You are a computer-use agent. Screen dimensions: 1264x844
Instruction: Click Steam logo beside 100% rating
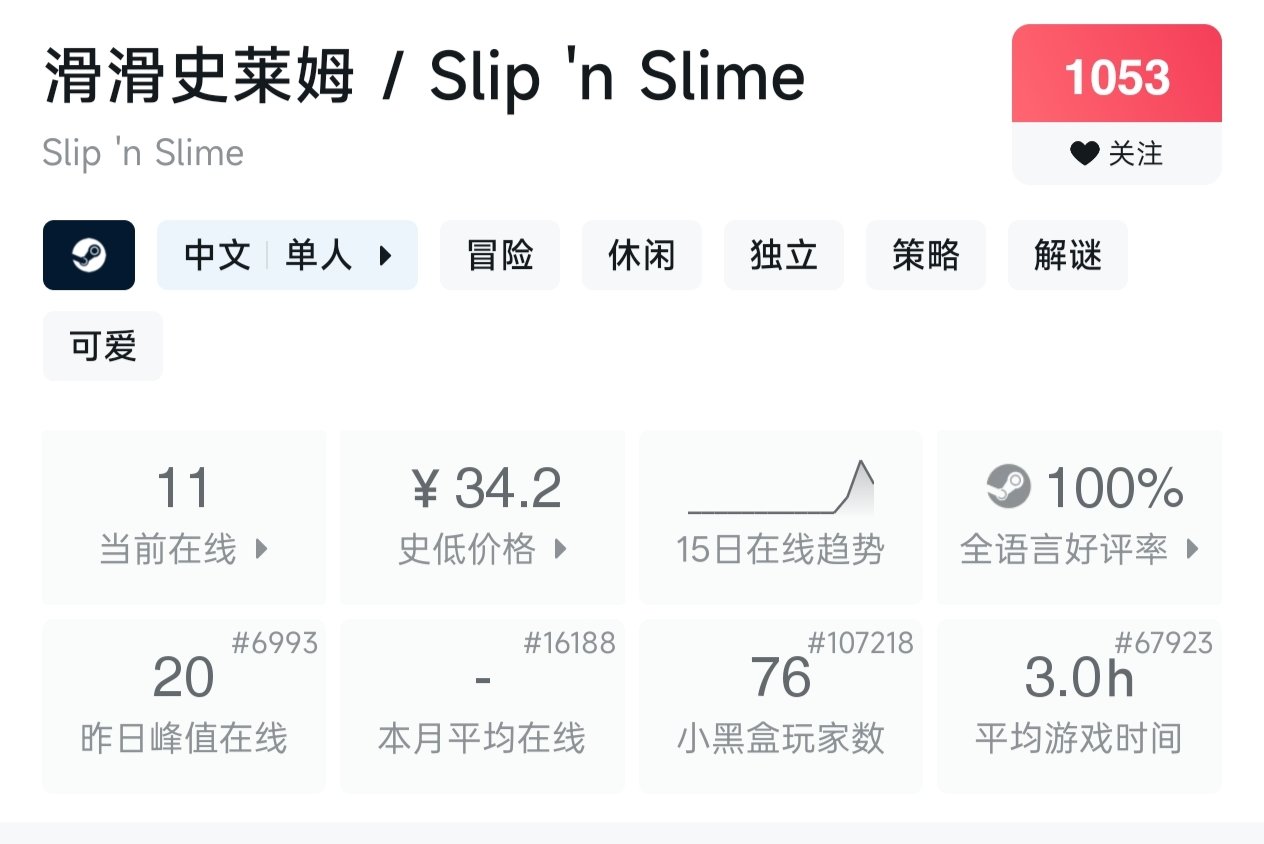pyautogui.click(x=1008, y=488)
